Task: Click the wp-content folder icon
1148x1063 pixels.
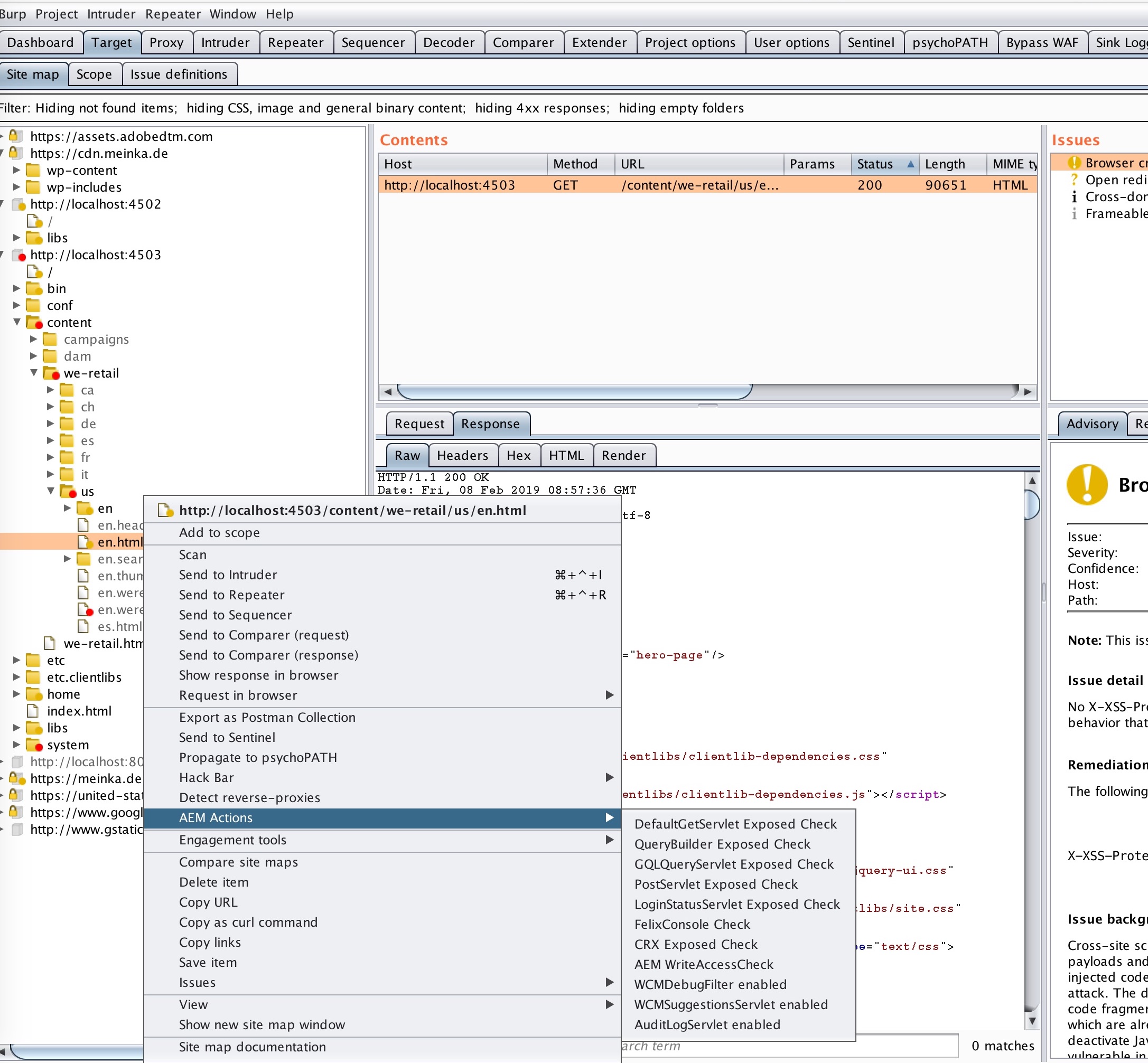Action: pyautogui.click(x=33, y=170)
